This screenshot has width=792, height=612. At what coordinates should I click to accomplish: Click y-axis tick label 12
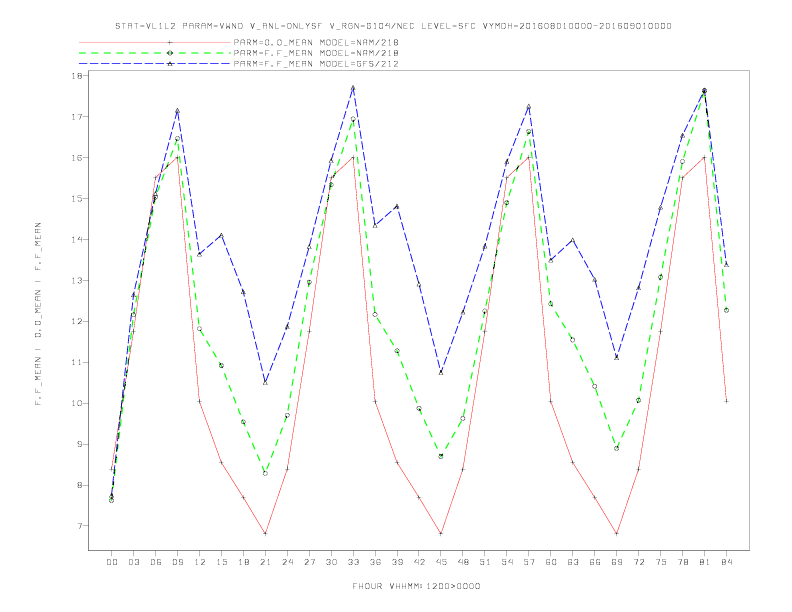click(x=77, y=321)
